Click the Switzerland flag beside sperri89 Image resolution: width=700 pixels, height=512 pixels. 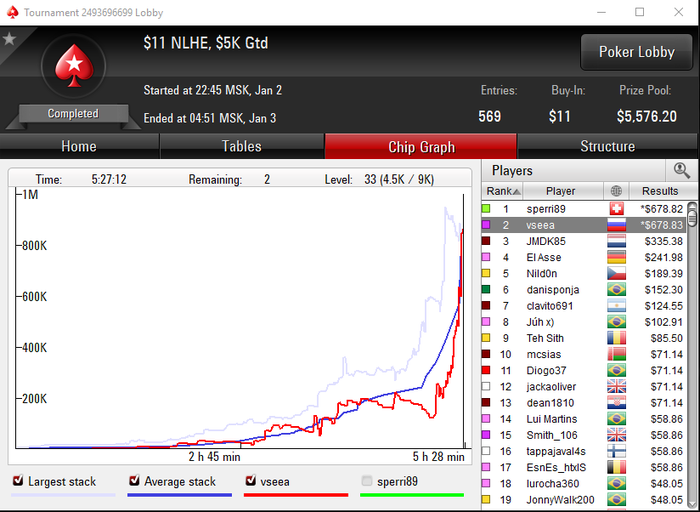[x=616, y=208]
